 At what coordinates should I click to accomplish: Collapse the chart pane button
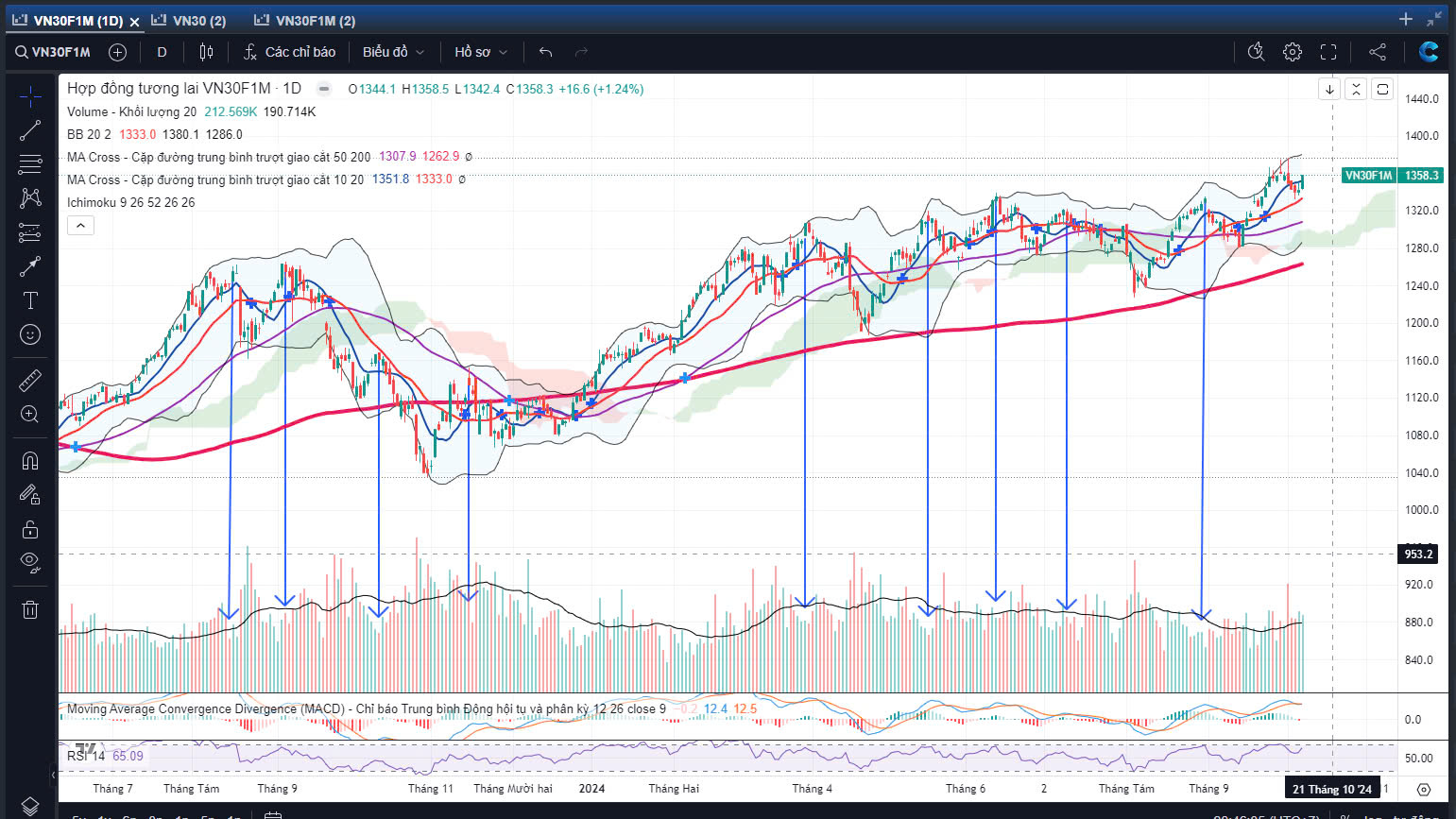tap(1356, 89)
